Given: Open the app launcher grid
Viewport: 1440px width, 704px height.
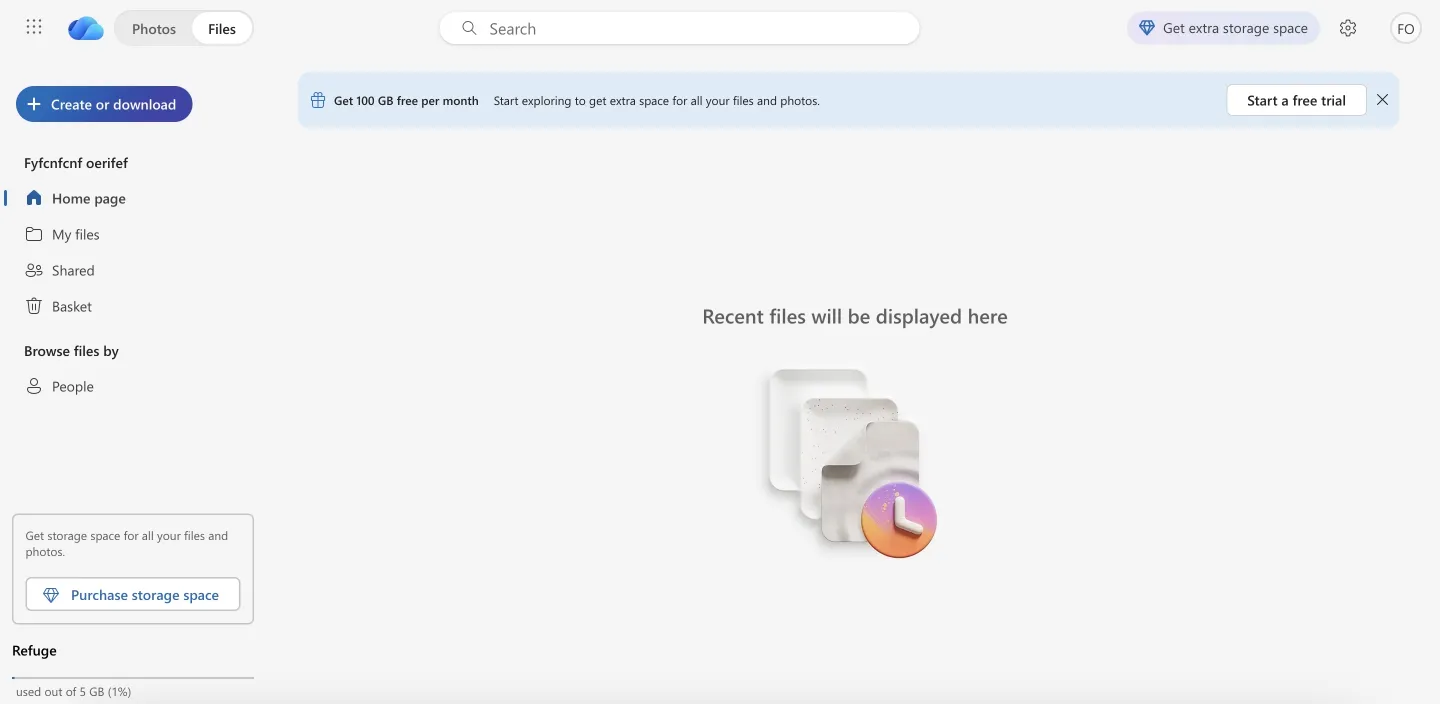Looking at the screenshot, I should click(x=33, y=27).
